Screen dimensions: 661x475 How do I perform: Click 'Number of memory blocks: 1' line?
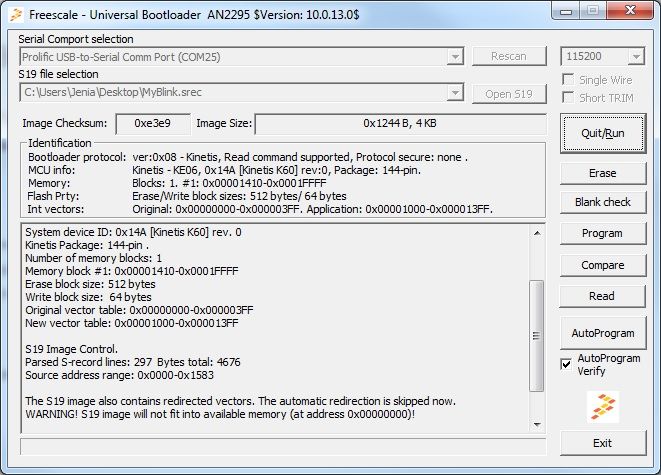[94, 258]
